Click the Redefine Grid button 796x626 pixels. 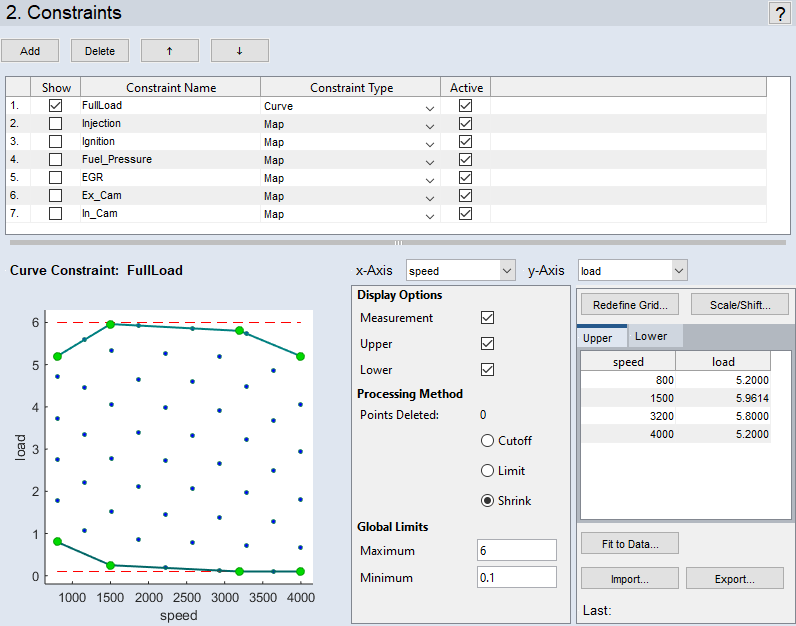(629, 305)
